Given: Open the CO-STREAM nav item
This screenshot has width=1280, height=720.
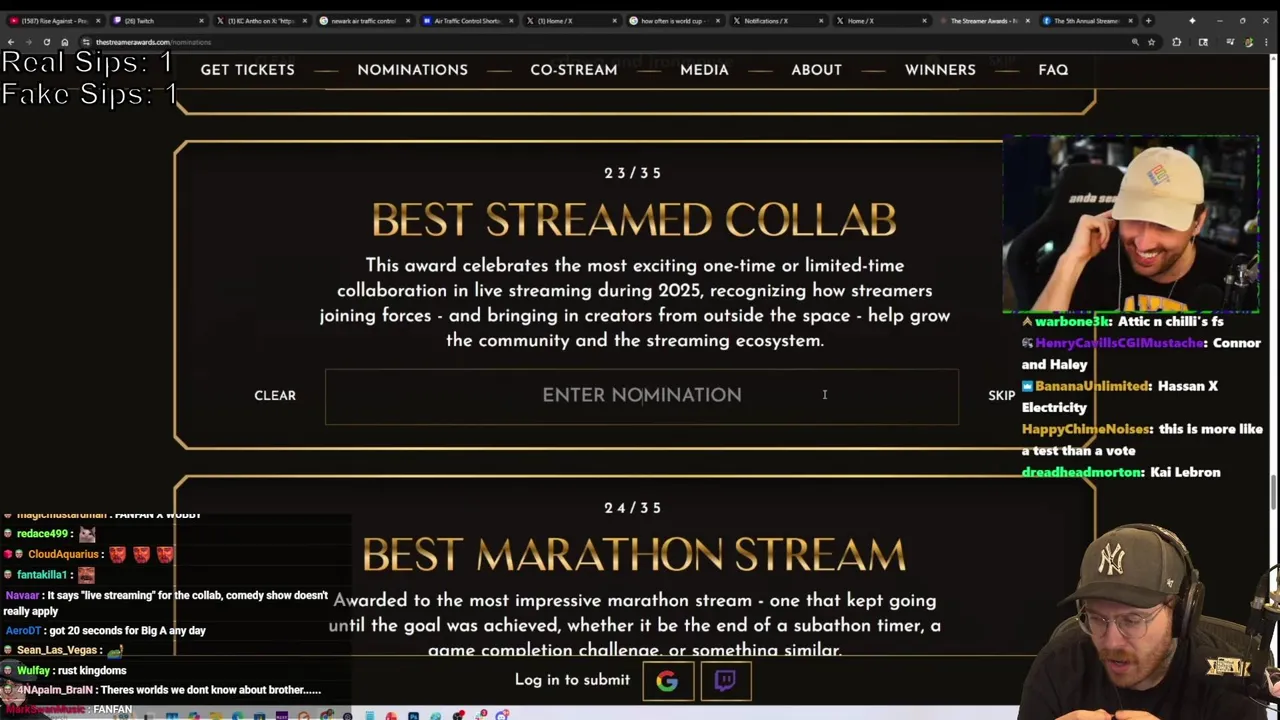Looking at the screenshot, I should (x=573, y=70).
